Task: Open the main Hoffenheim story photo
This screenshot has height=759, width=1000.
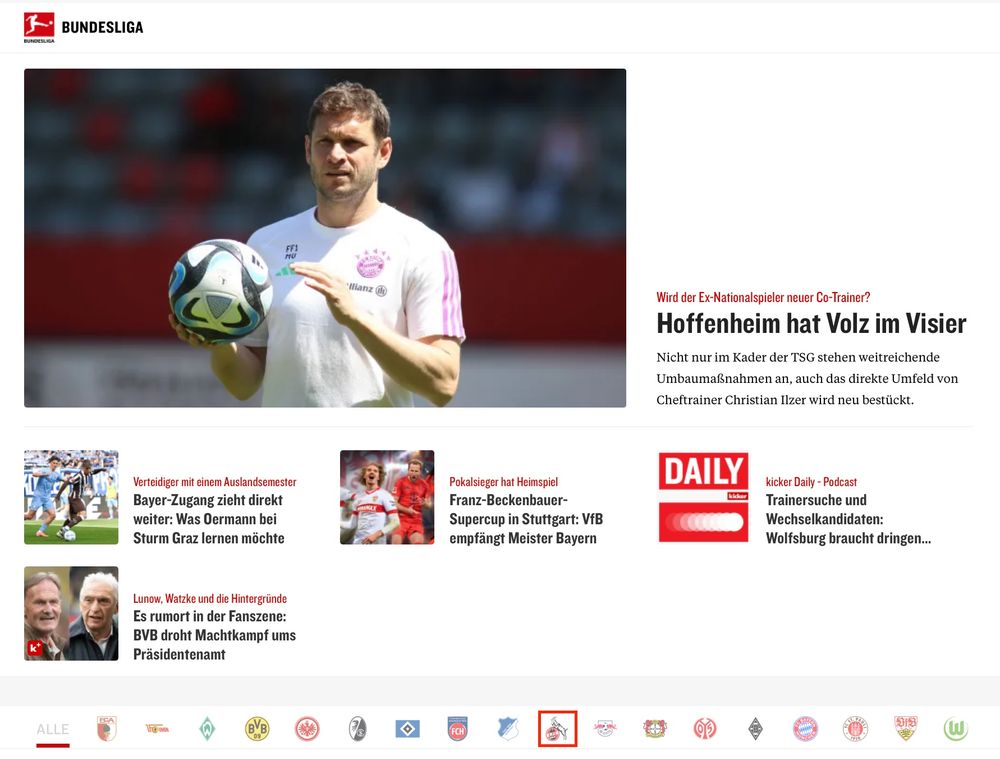Action: [325, 238]
